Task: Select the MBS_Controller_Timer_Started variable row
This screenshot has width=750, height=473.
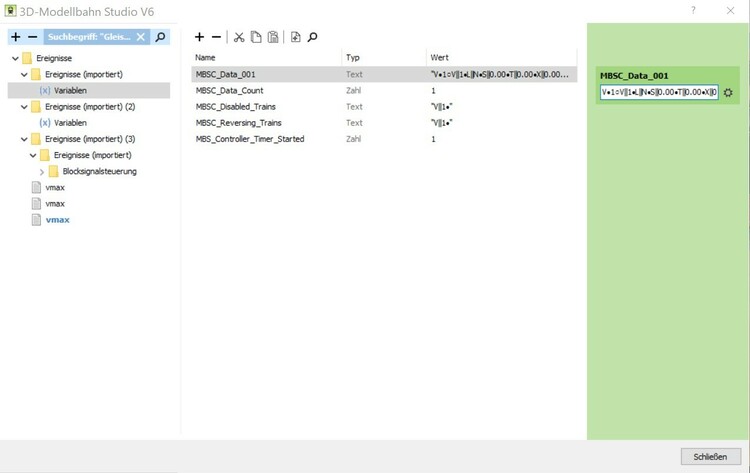Action: 384,139
